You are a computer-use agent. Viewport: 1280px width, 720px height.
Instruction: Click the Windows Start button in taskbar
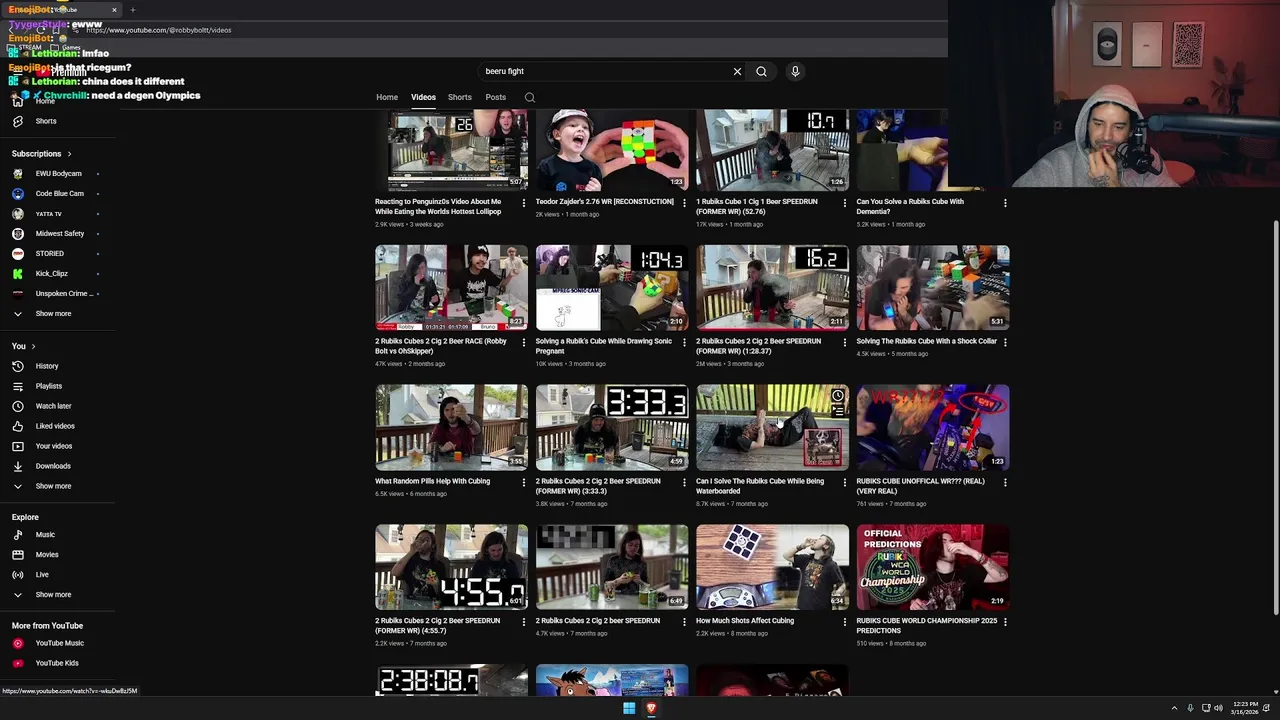629,708
